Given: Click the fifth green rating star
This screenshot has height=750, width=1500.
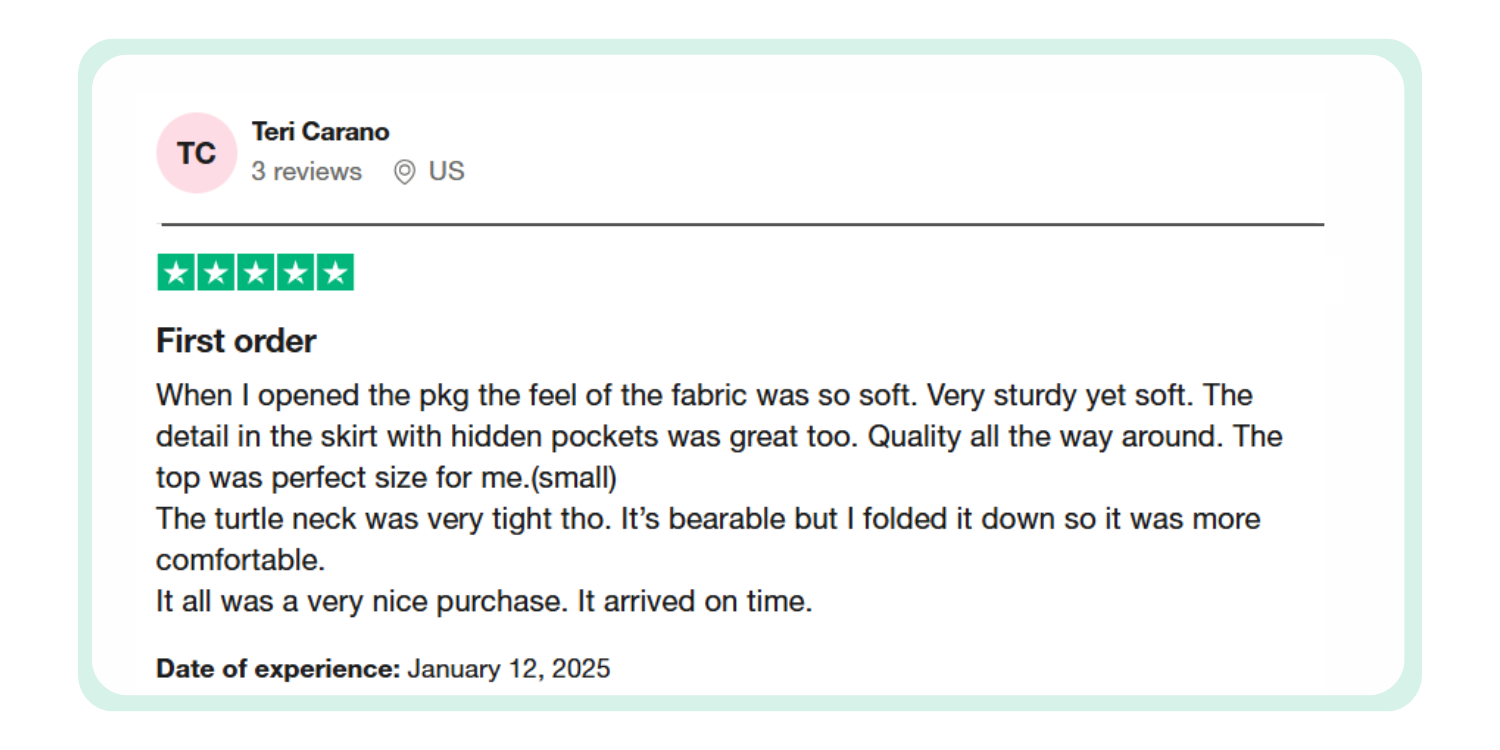Looking at the screenshot, I should pos(335,273).
